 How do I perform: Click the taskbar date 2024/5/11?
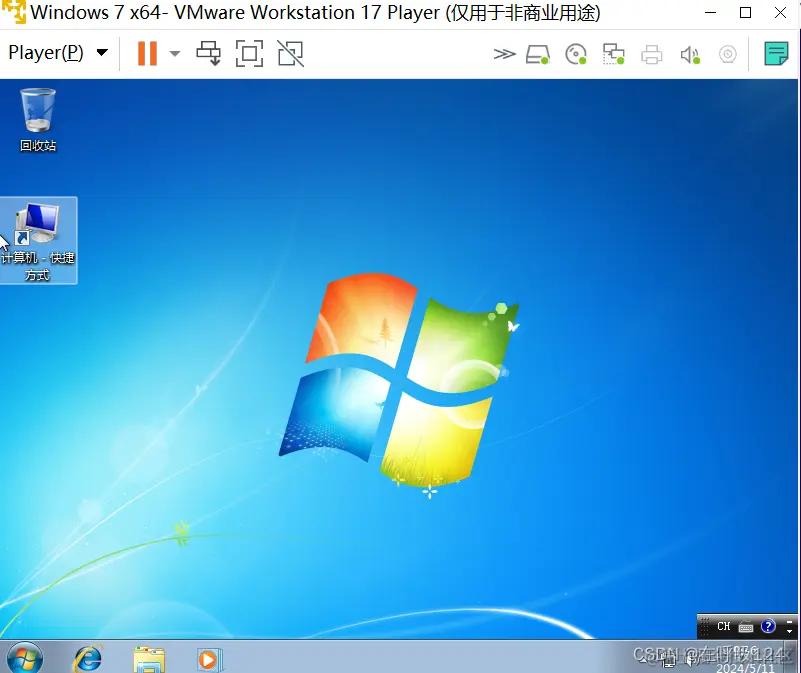(x=745, y=667)
